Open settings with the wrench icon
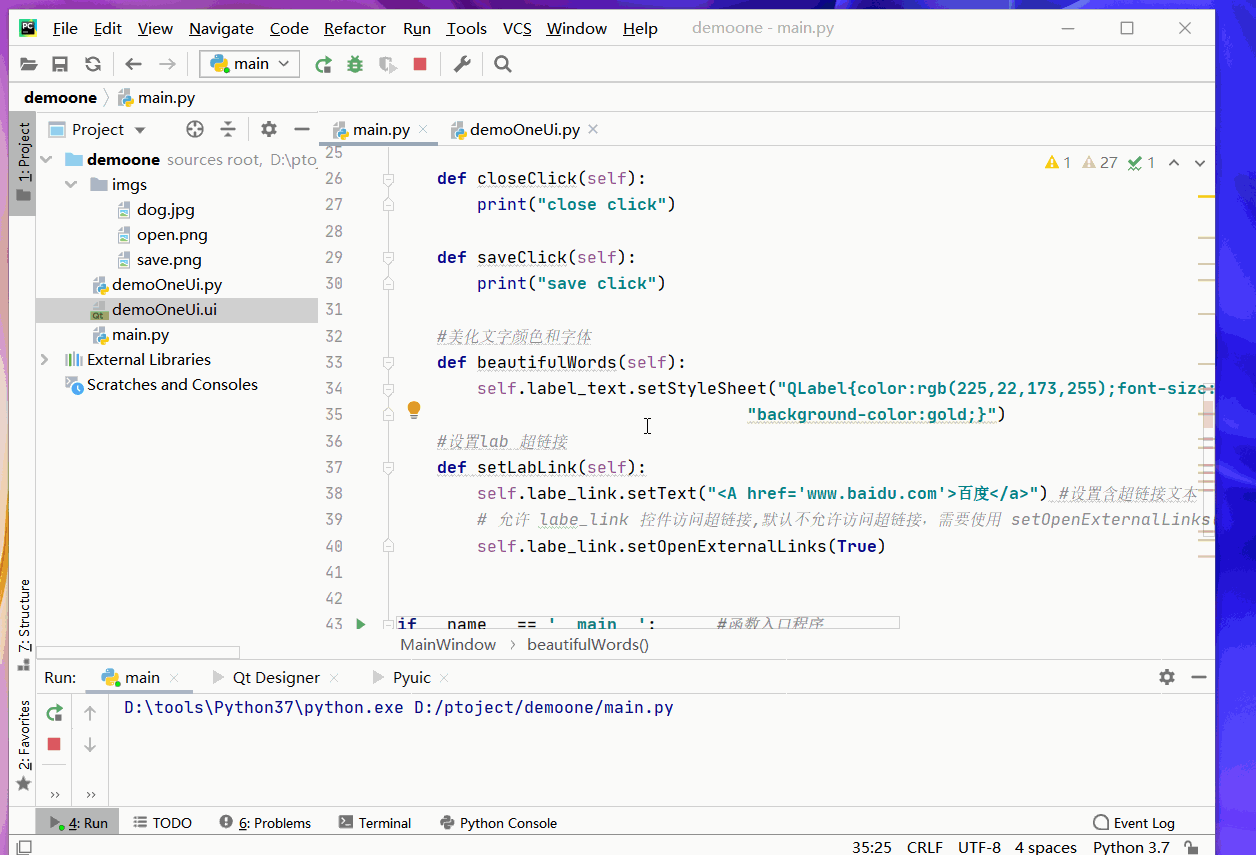This screenshot has height=855, width=1256. pos(462,64)
